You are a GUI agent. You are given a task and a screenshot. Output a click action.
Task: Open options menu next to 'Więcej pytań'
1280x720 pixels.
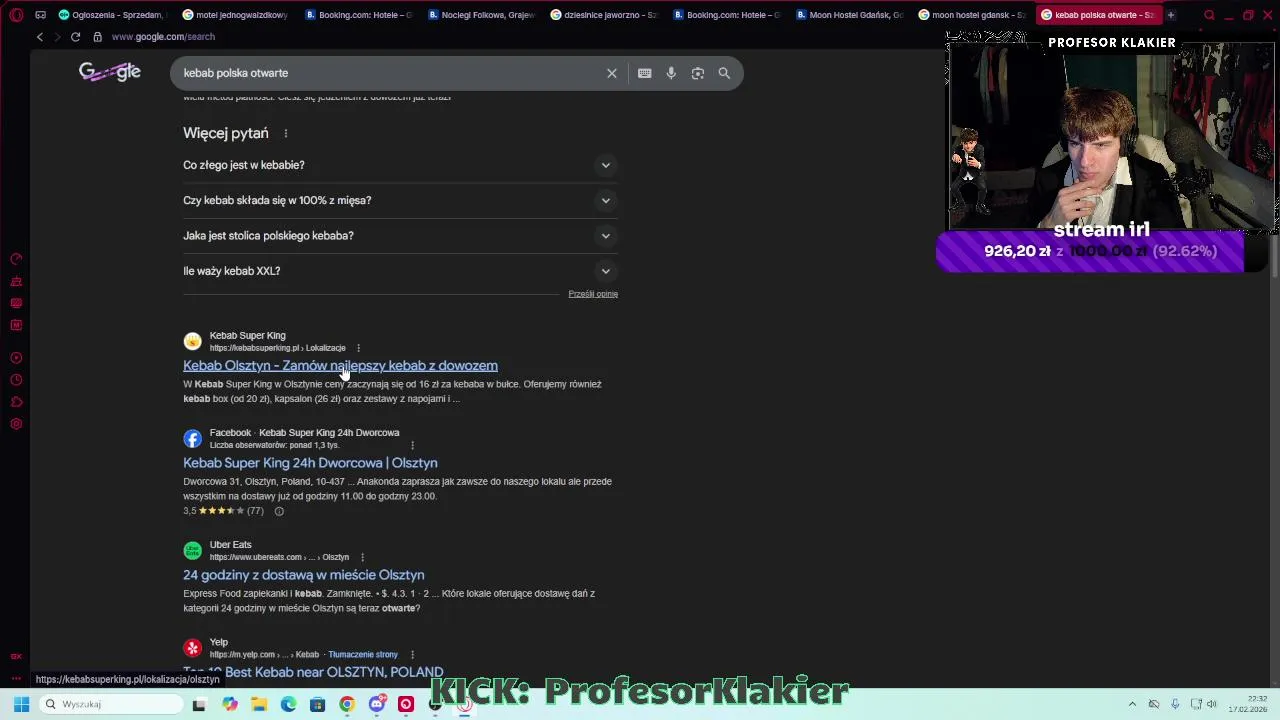click(x=286, y=133)
